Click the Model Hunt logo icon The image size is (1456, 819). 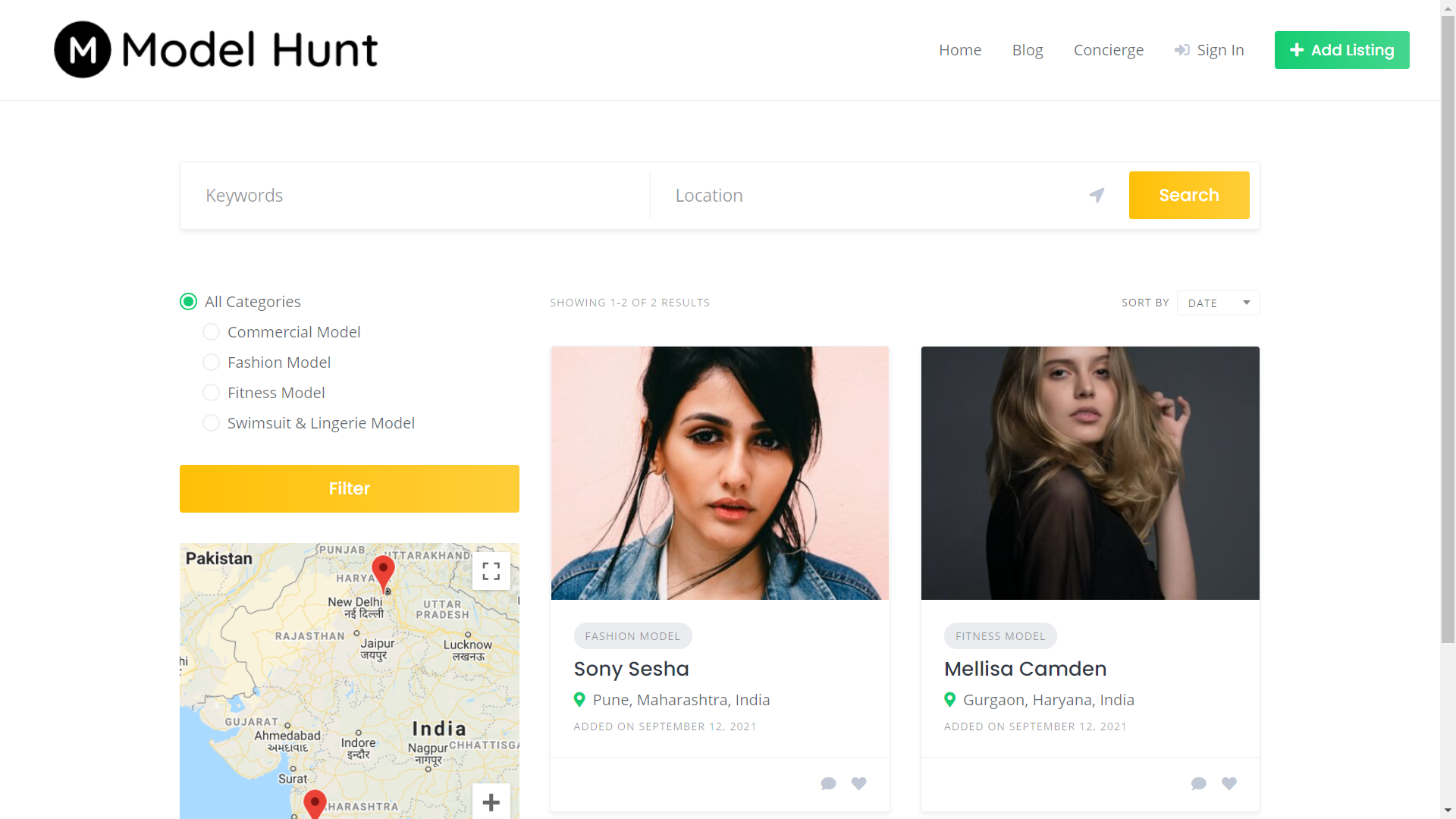(83, 49)
